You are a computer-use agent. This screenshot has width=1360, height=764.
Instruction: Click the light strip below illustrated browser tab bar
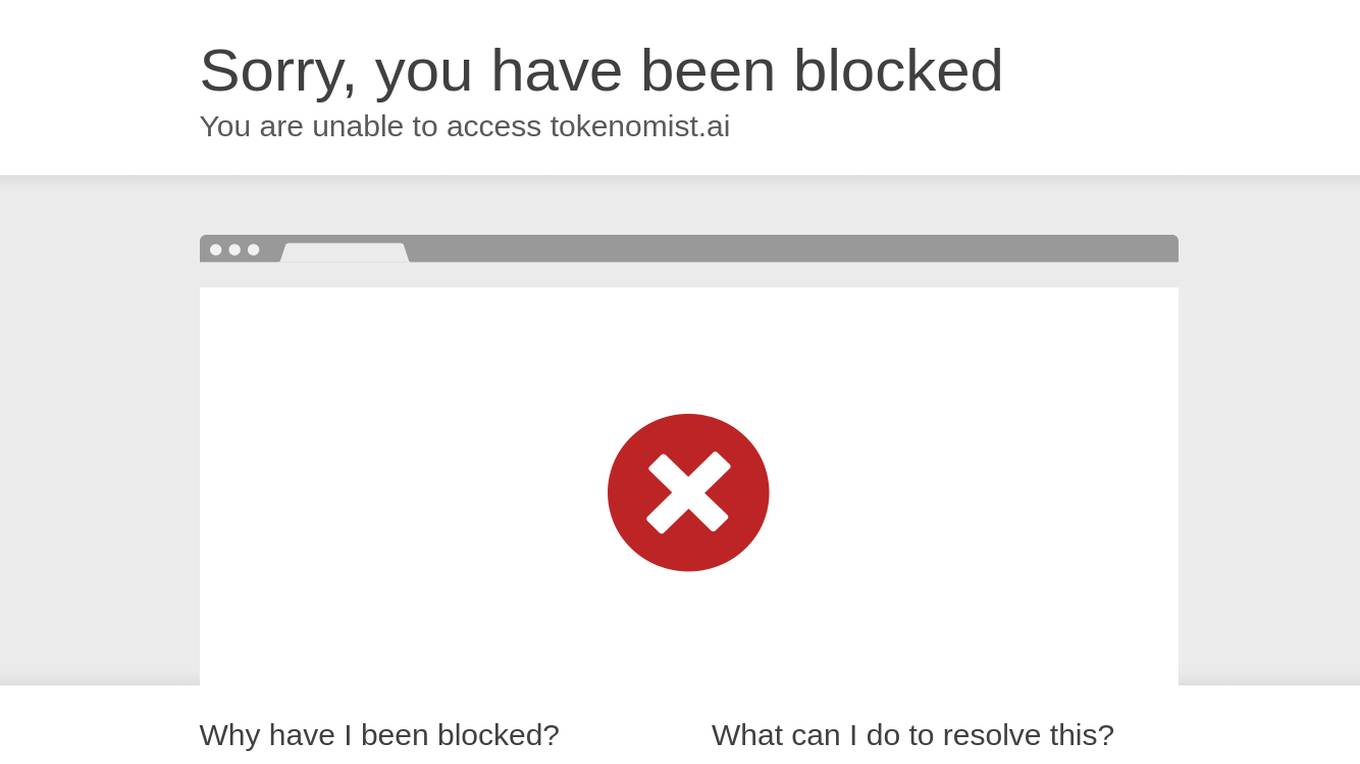tap(689, 275)
